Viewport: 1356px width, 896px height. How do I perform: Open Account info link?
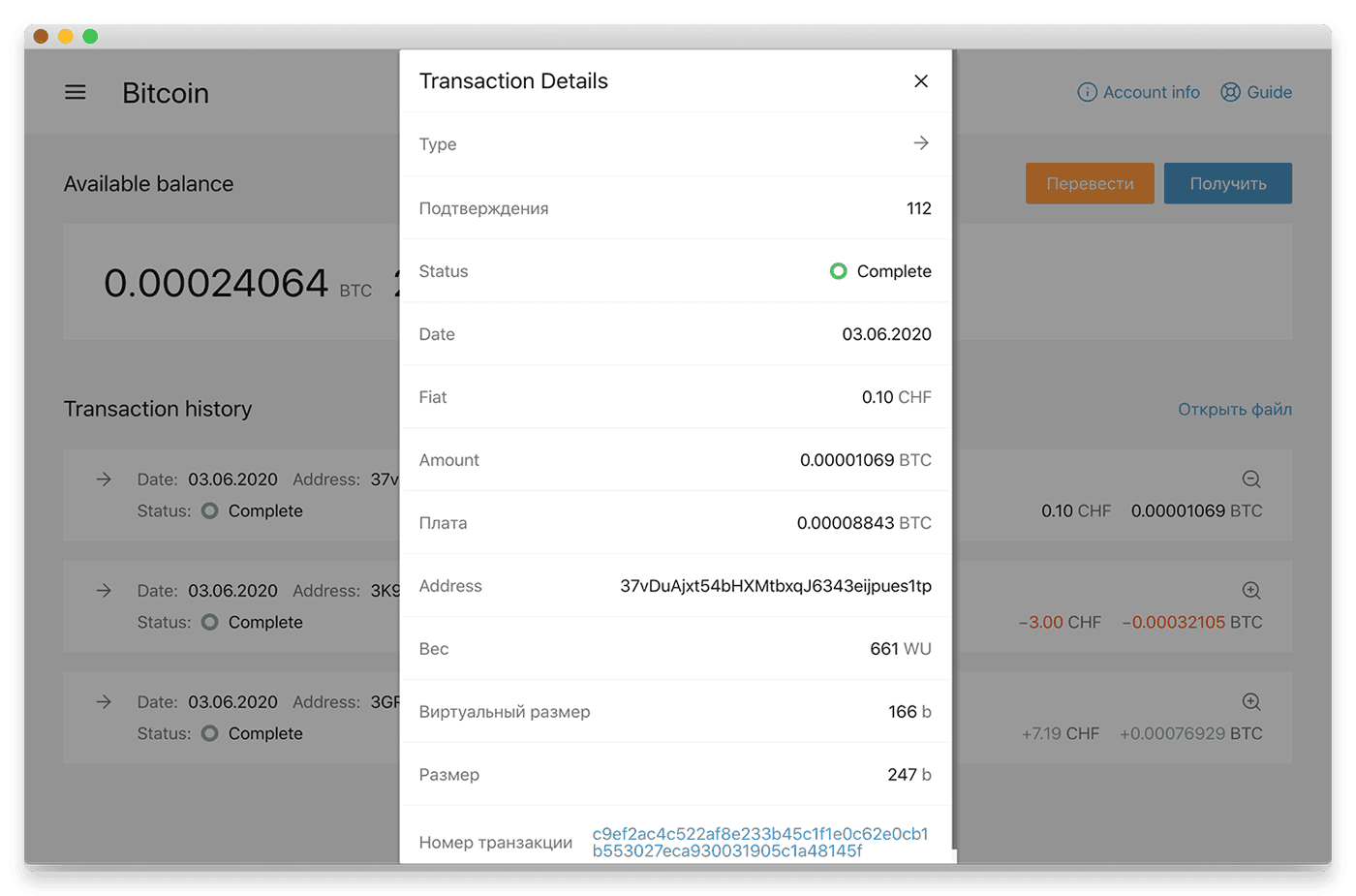pyautogui.click(x=1139, y=92)
